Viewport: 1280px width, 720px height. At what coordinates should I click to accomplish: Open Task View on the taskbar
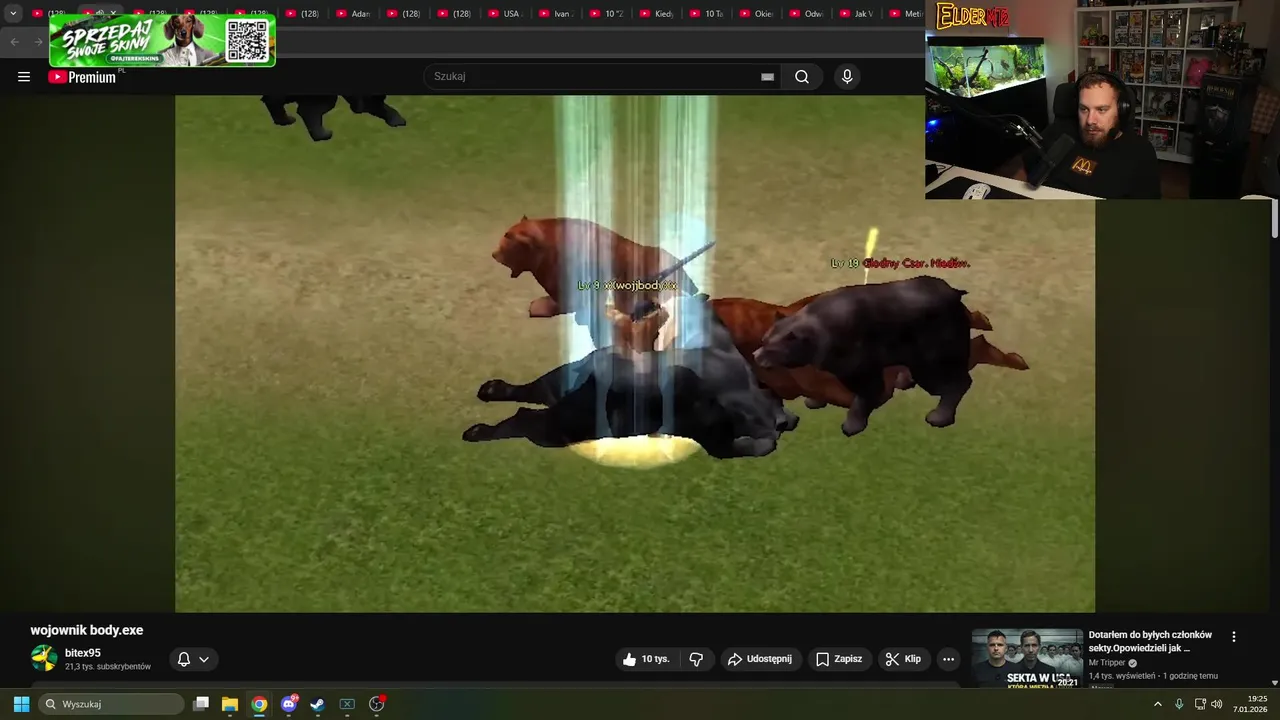click(x=201, y=704)
